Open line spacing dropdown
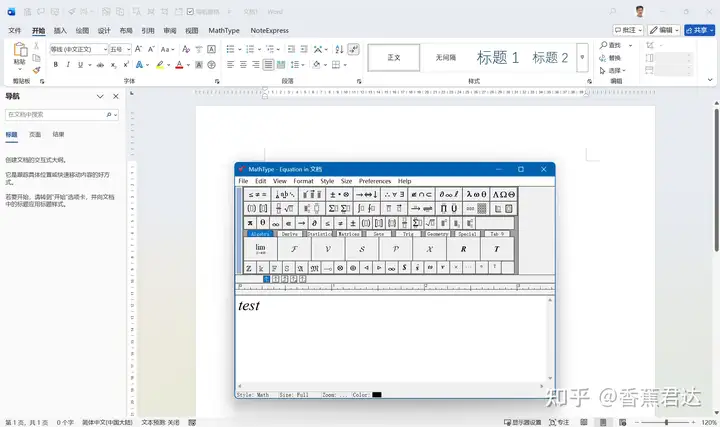720x427 pixels. pyautogui.click(x=298, y=65)
